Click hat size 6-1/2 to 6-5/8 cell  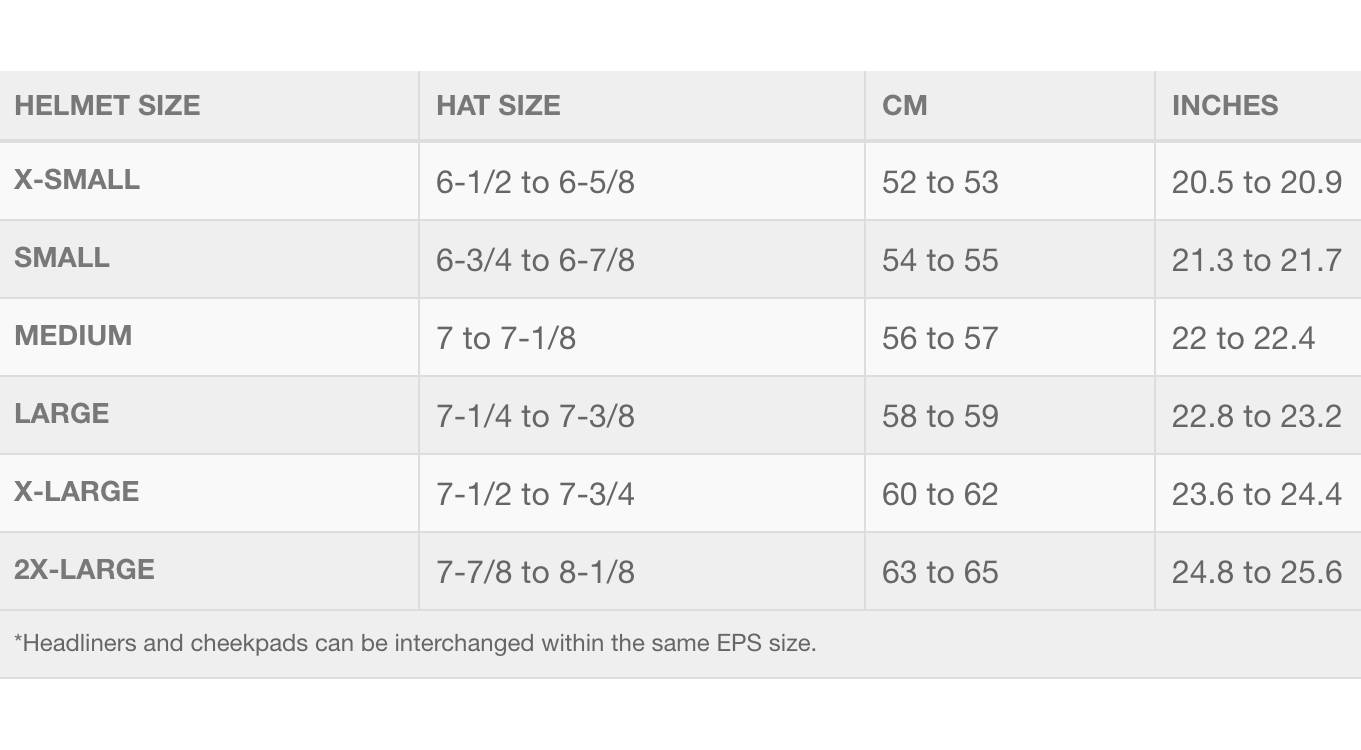pyautogui.click(x=535, y=182)
